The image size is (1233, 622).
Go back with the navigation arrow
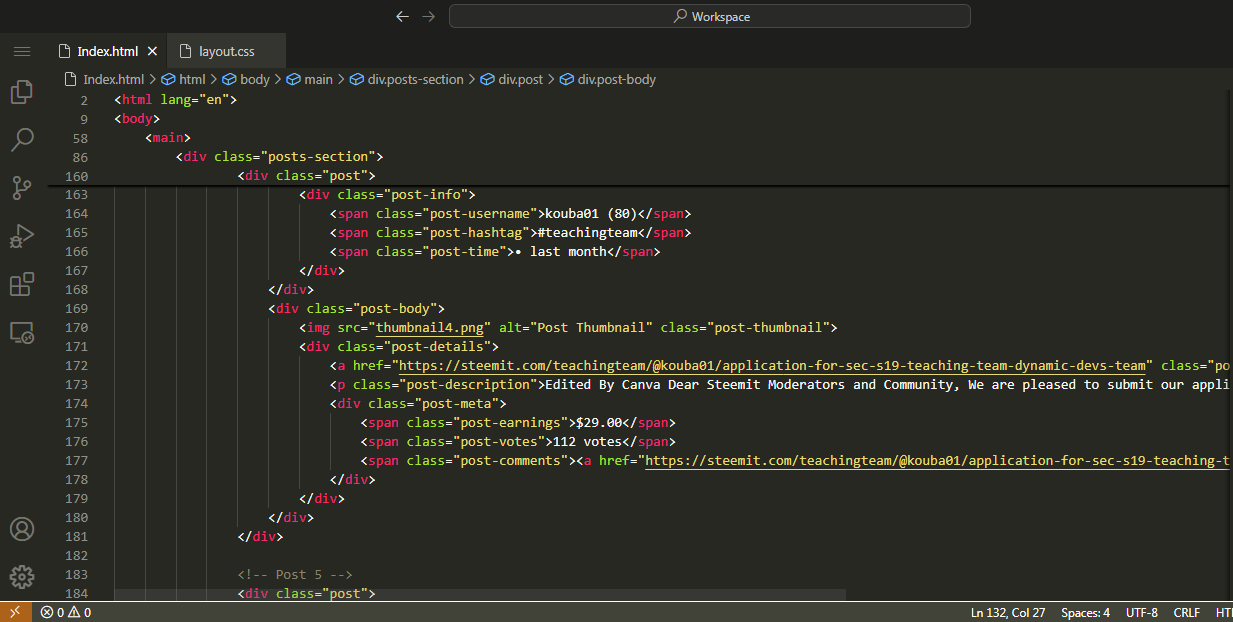pyautogui.click(x=402, y=16)
